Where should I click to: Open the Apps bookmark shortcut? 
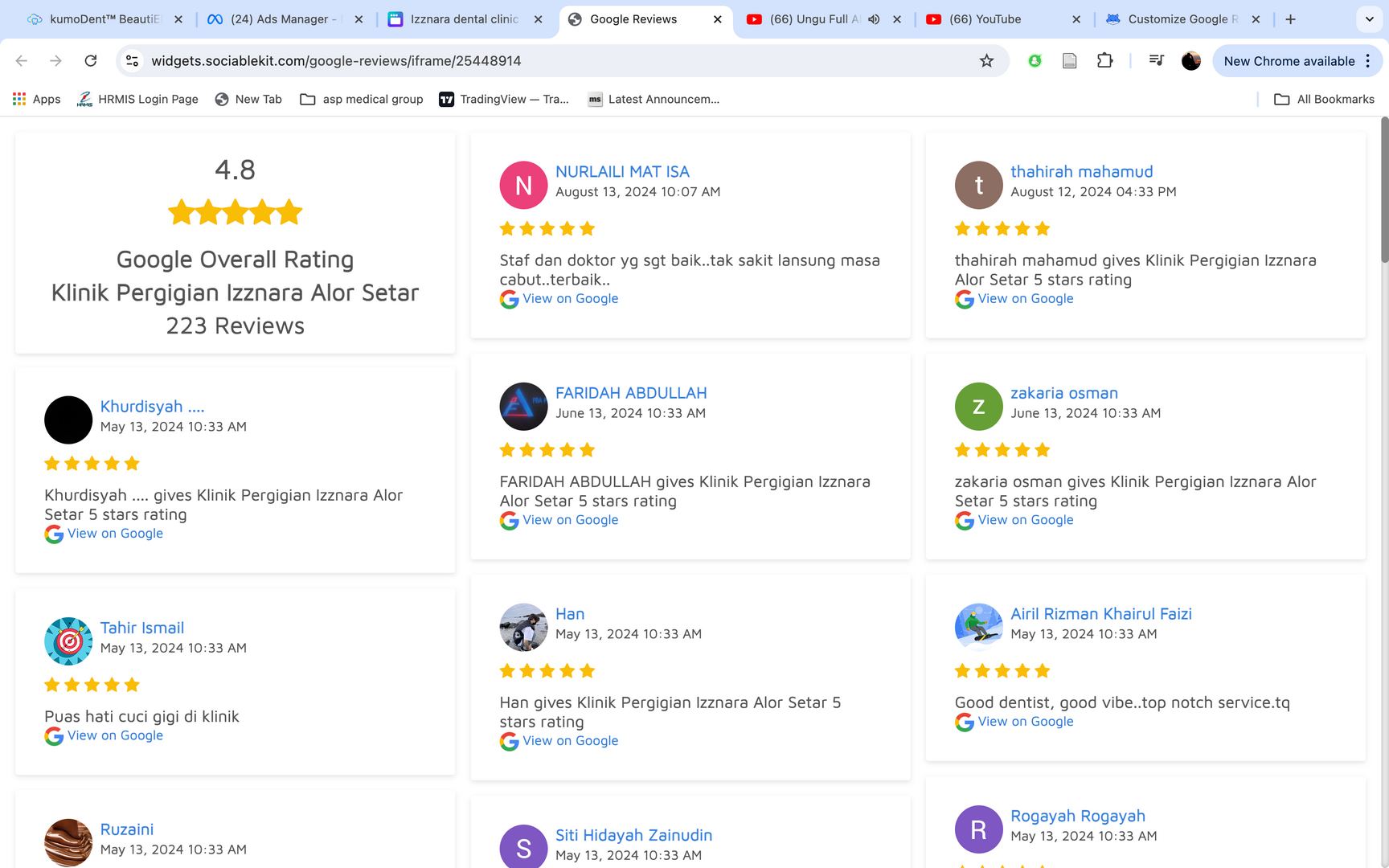coord(37,100)
